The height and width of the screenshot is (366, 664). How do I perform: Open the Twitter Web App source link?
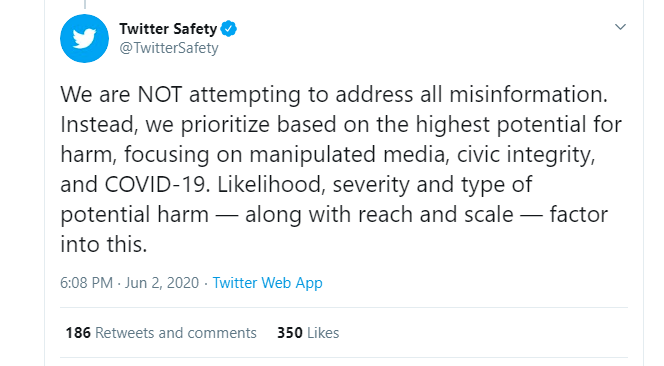coord(267,283)
